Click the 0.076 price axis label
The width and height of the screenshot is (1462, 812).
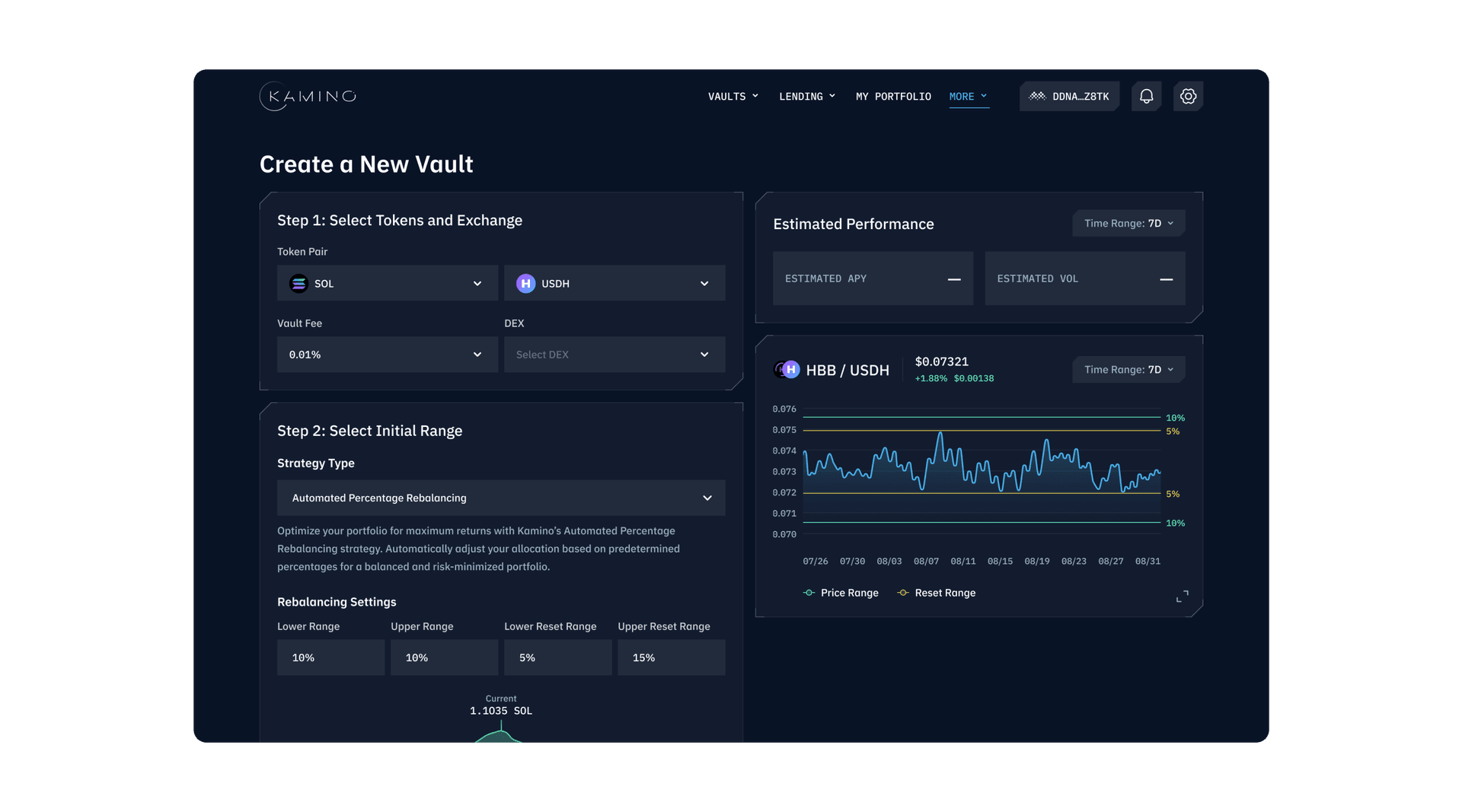[x=784, y=409]
